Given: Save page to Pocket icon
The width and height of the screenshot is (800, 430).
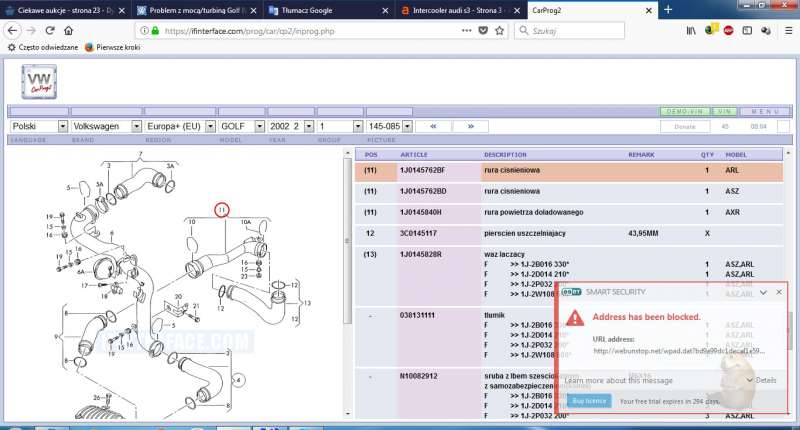Looking at the screenshot, I should point(483,31).
